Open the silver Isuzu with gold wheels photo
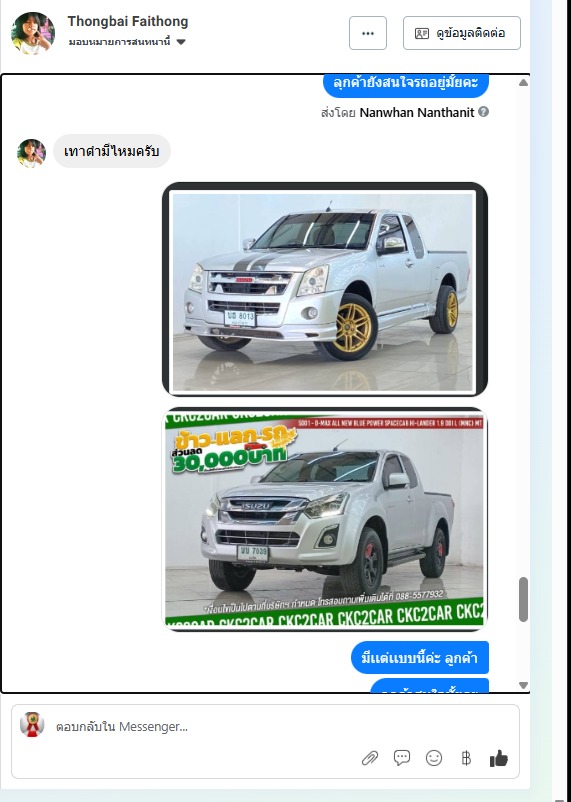The width and height of the screenshot is (571, 802). pyautogui.click(x=324, y=289)
